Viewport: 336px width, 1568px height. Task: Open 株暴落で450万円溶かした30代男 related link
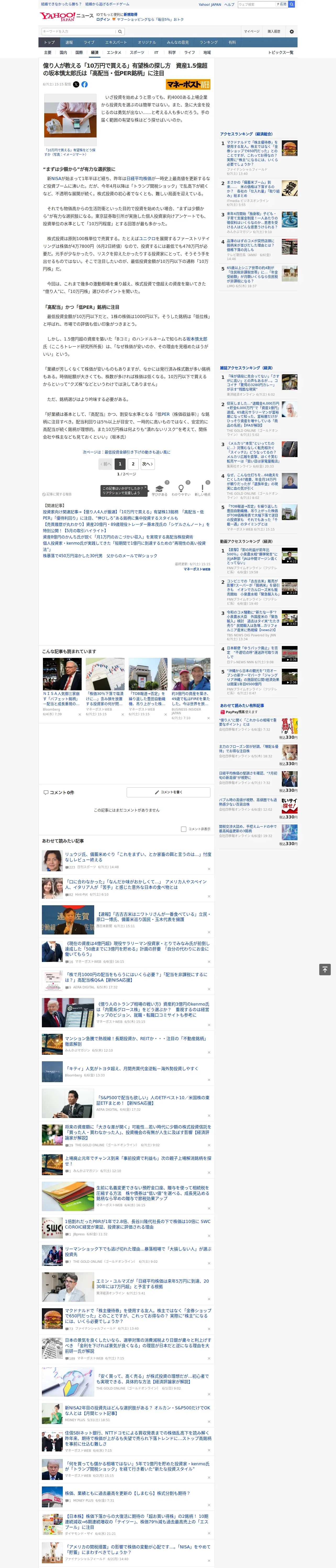(x=100, y=556)
